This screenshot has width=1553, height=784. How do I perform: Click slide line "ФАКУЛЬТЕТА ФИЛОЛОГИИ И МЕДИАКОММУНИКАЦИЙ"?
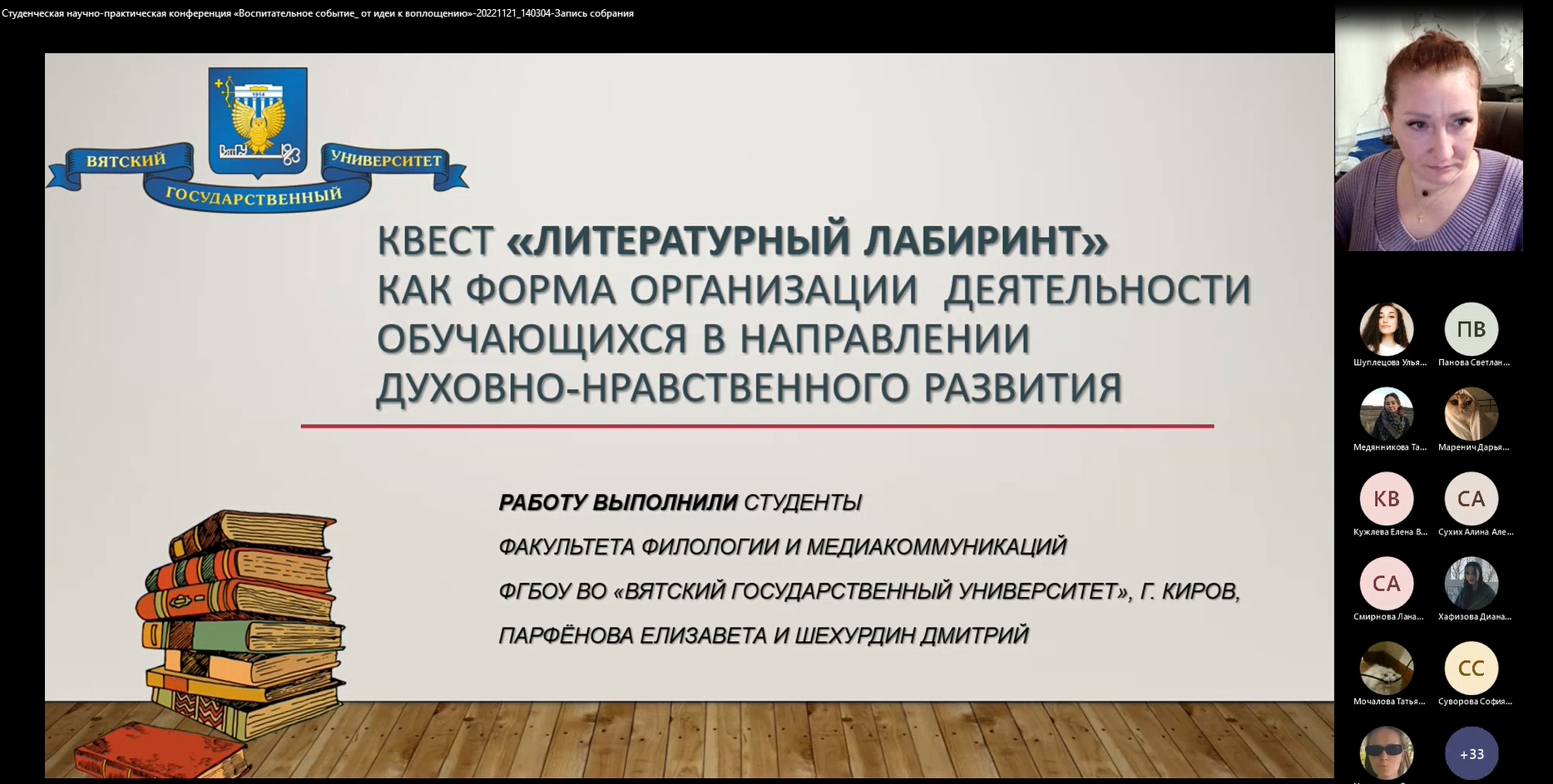click(782, 547)
